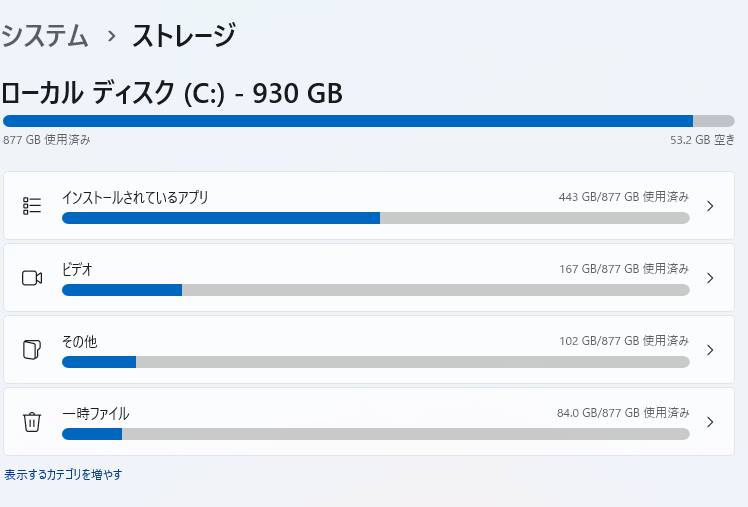Click the 443 GB/877 GB usage text

(x=623, y=197)
